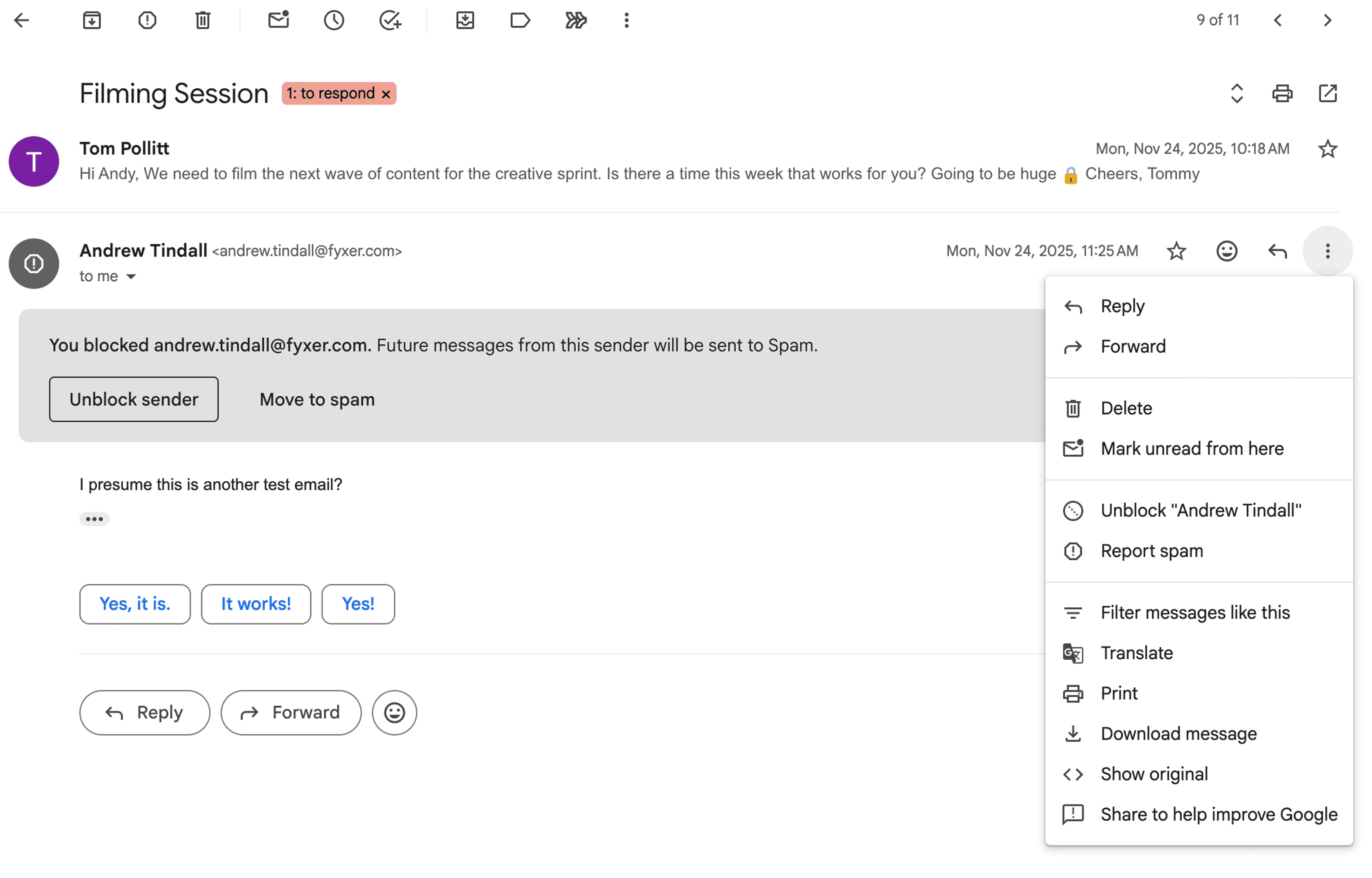
Task: Add conversation to Tasks
Action: (391, 20)
